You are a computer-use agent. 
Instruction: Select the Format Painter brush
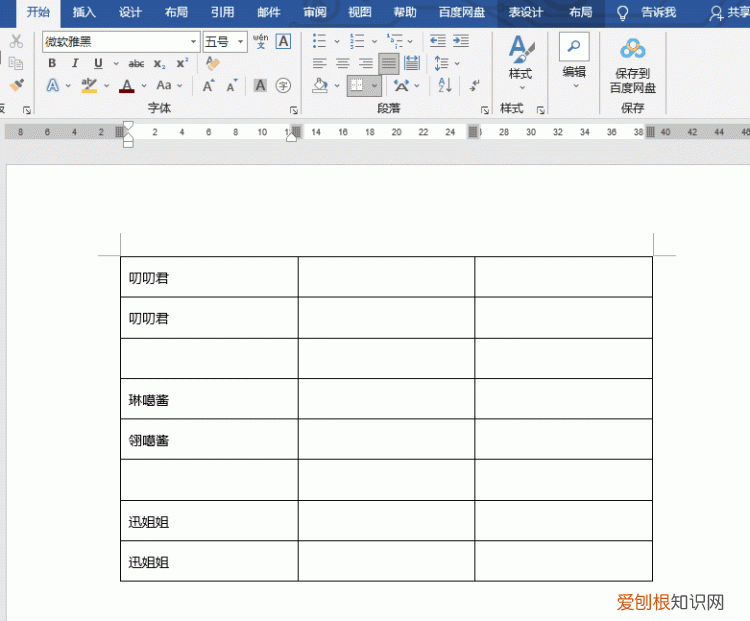17,85
